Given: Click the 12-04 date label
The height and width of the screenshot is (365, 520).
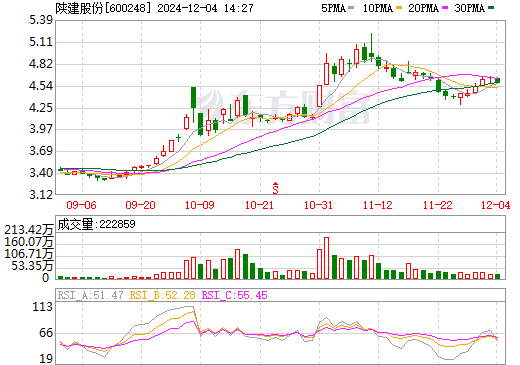Looking at the screenshot, I should tap(495, 205).
